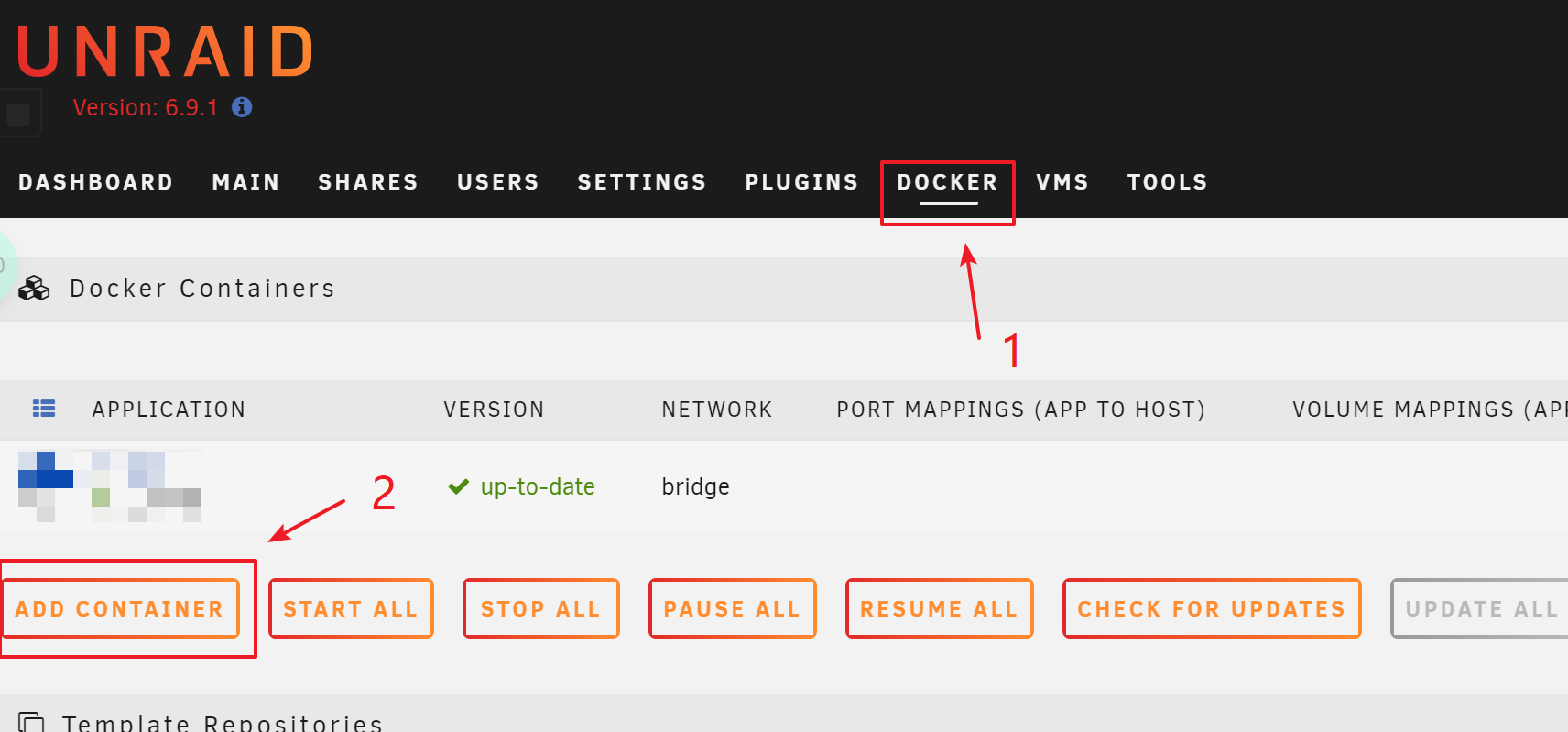
Task: Switch to the Users tab
Action: (498, 182)
